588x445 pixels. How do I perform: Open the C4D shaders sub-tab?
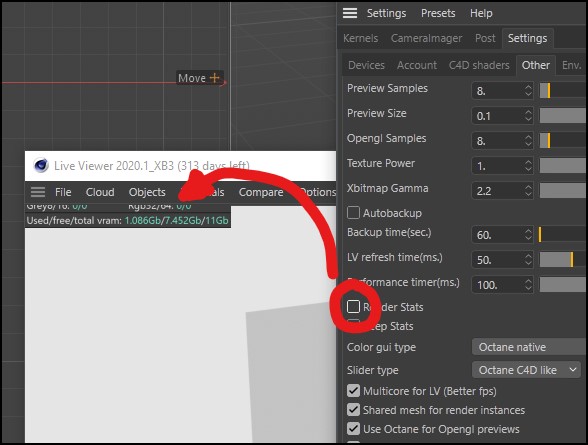point(479,65)
